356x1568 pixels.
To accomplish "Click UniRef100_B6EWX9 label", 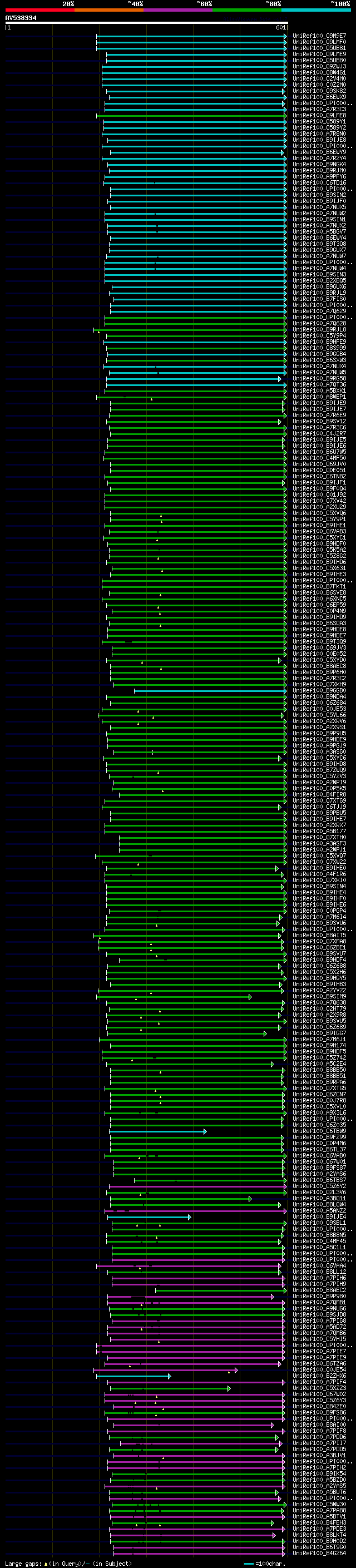I will [319, 97].
